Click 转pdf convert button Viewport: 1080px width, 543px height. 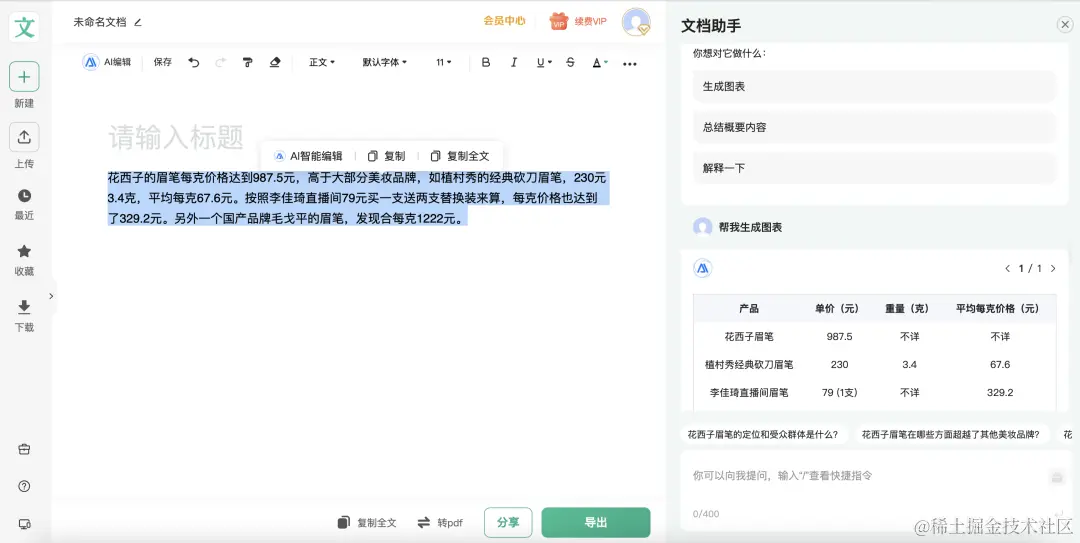coord(440,522)
